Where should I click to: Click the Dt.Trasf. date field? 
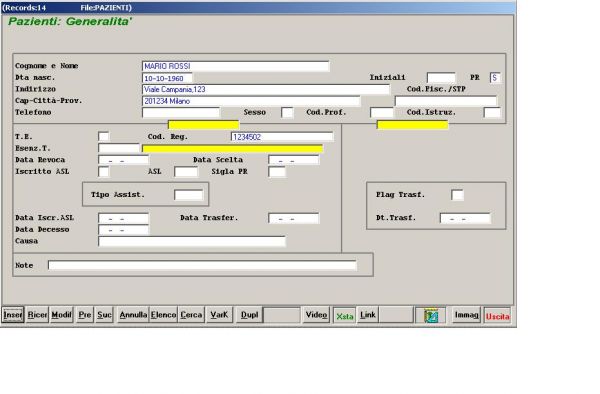coord(465,218)
